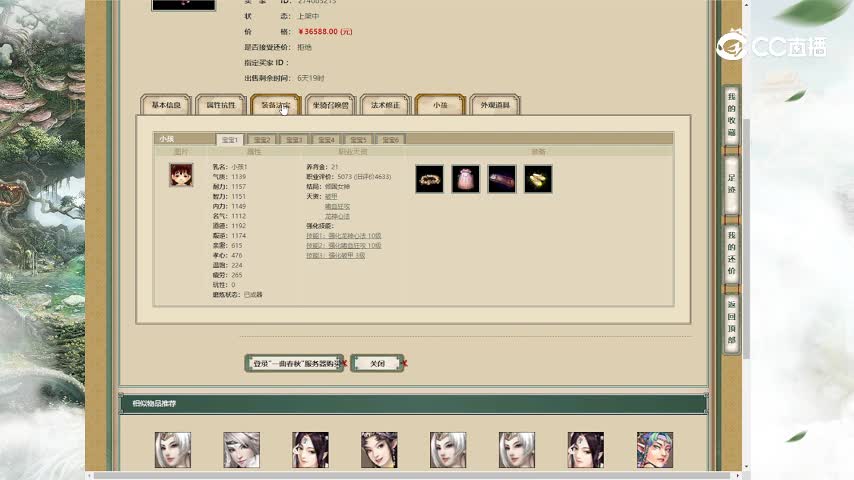Click the flower wreath headpiece equipment icon

(429, 179)
